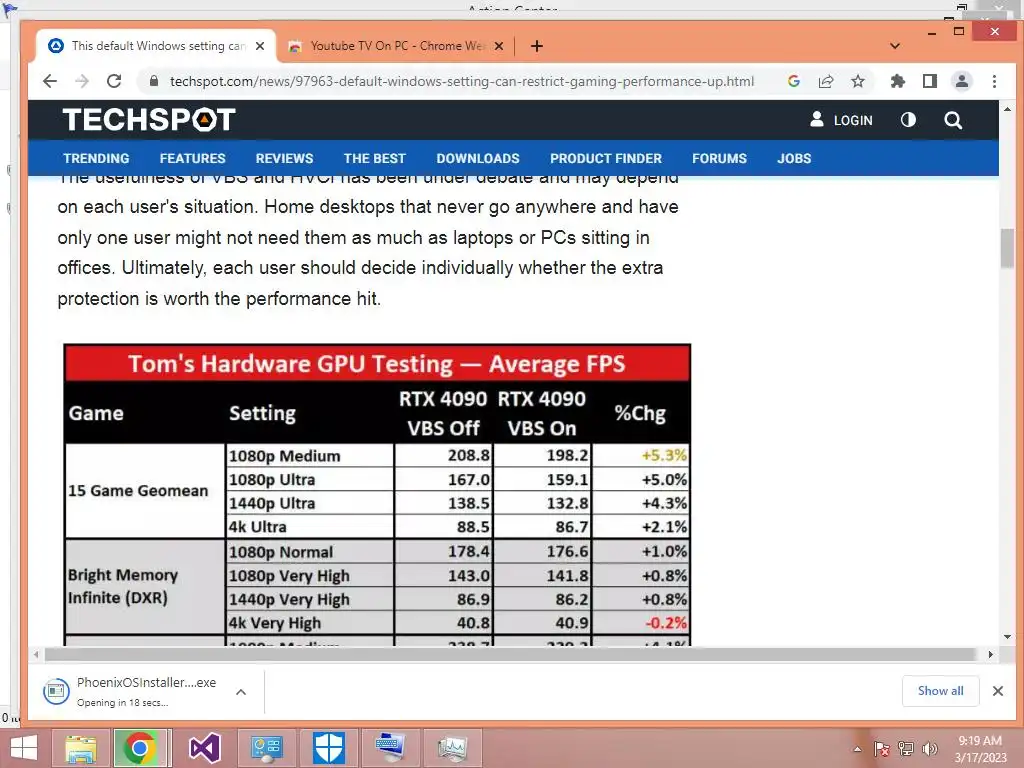Open the network tray icon
The image size is (1024, 768).
coord(905,749)
